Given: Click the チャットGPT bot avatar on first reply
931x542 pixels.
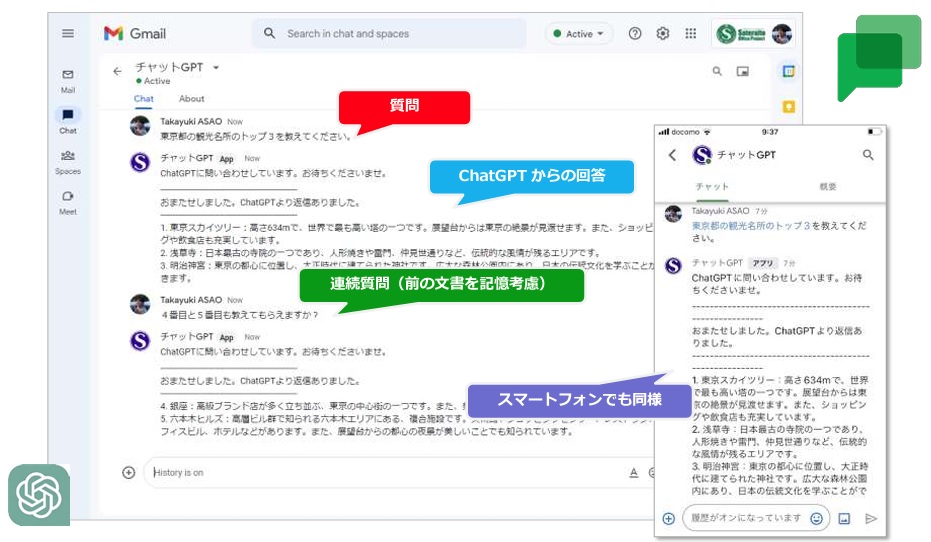Looking at the screenshot, I should point(140,162).
